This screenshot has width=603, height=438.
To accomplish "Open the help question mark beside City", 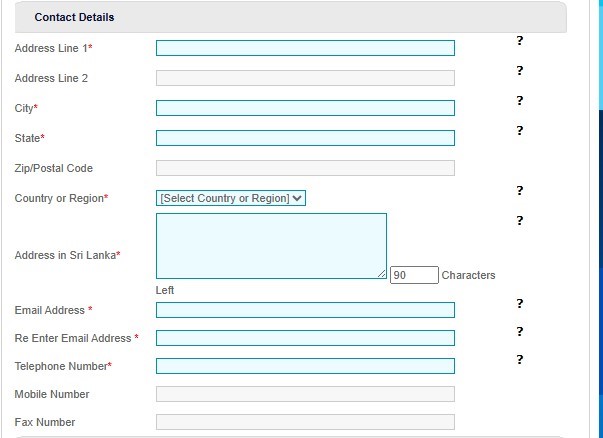I will click(x=520, y=101).
